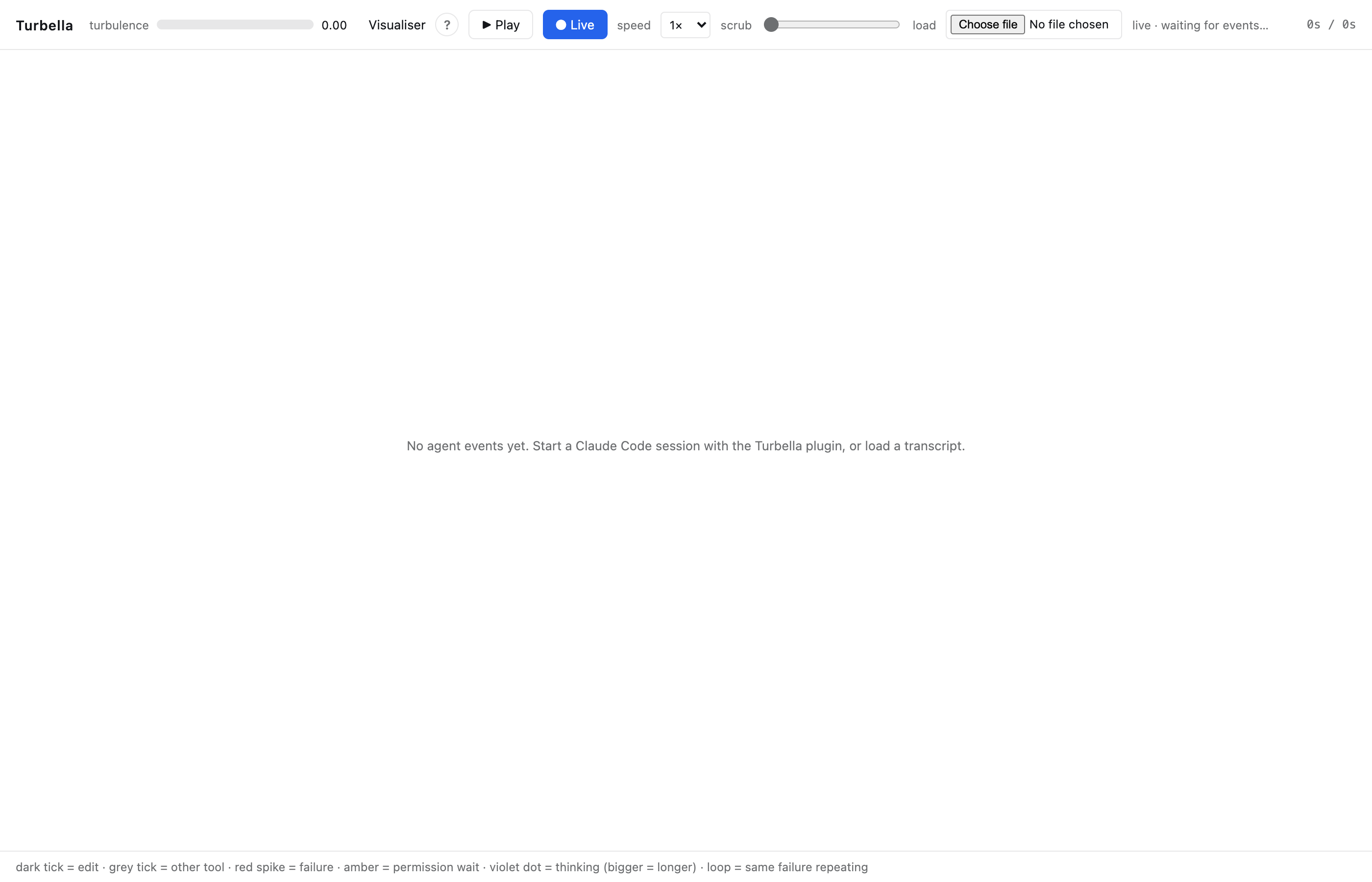Click the 'No agent events yet' message
Viewport: 1372px width, 882px height.
point(686,446)
